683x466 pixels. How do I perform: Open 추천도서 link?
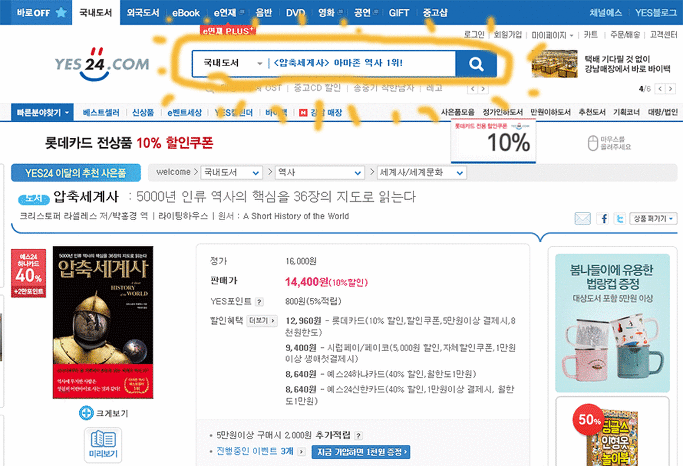pyautogui.click(x=592, y=112)
